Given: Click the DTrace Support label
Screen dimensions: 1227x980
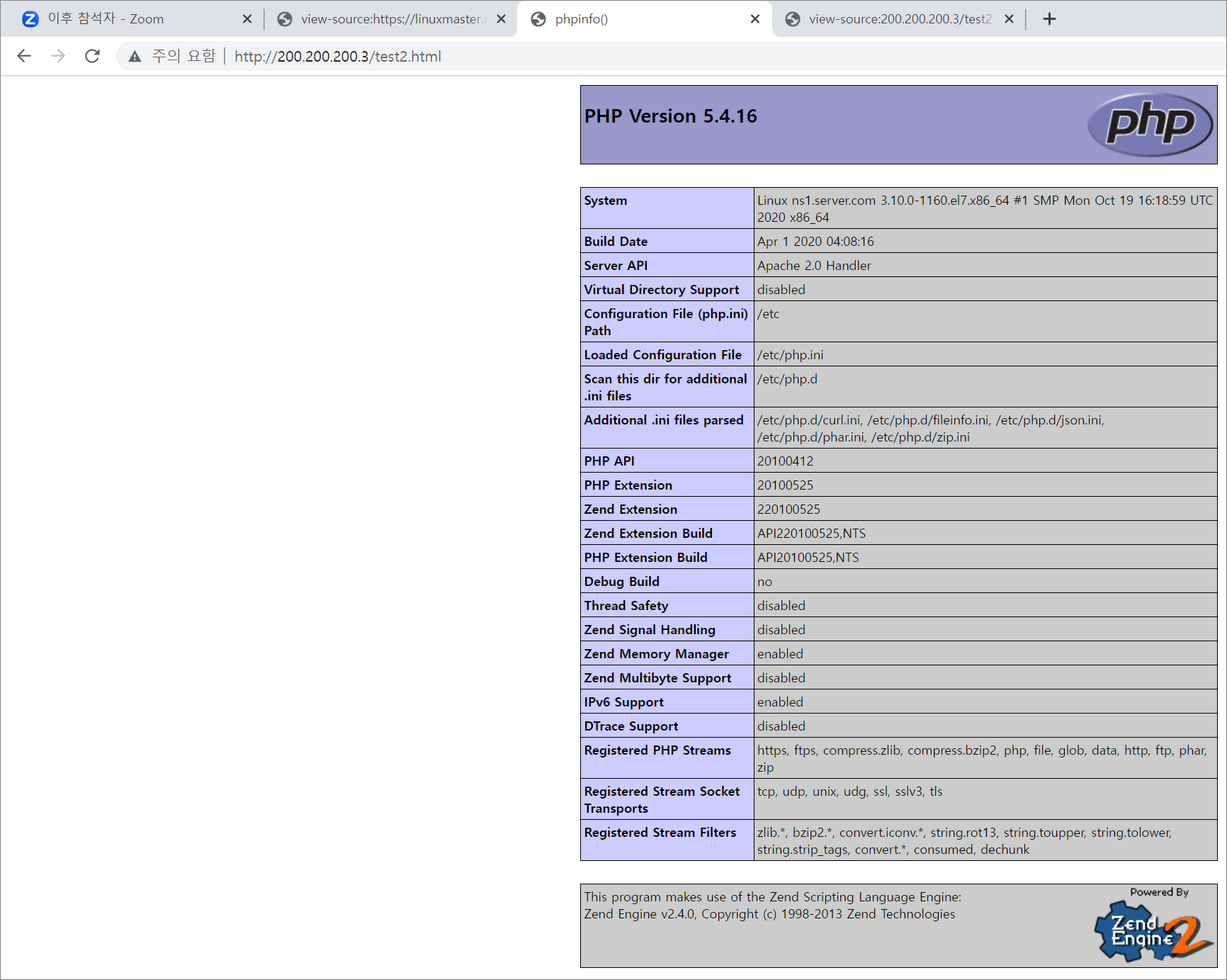Looking at the screenshot, I should (x=631, y=726).
